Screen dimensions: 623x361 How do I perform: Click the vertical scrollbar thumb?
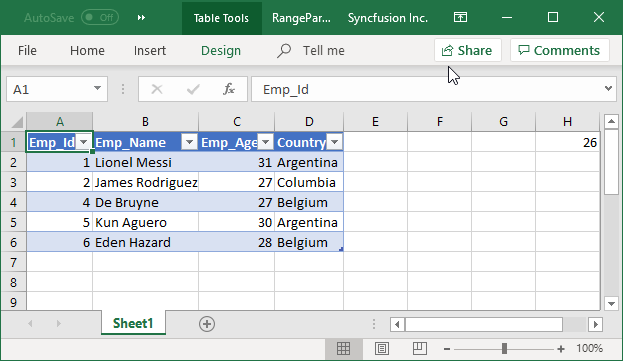[611, 162]
